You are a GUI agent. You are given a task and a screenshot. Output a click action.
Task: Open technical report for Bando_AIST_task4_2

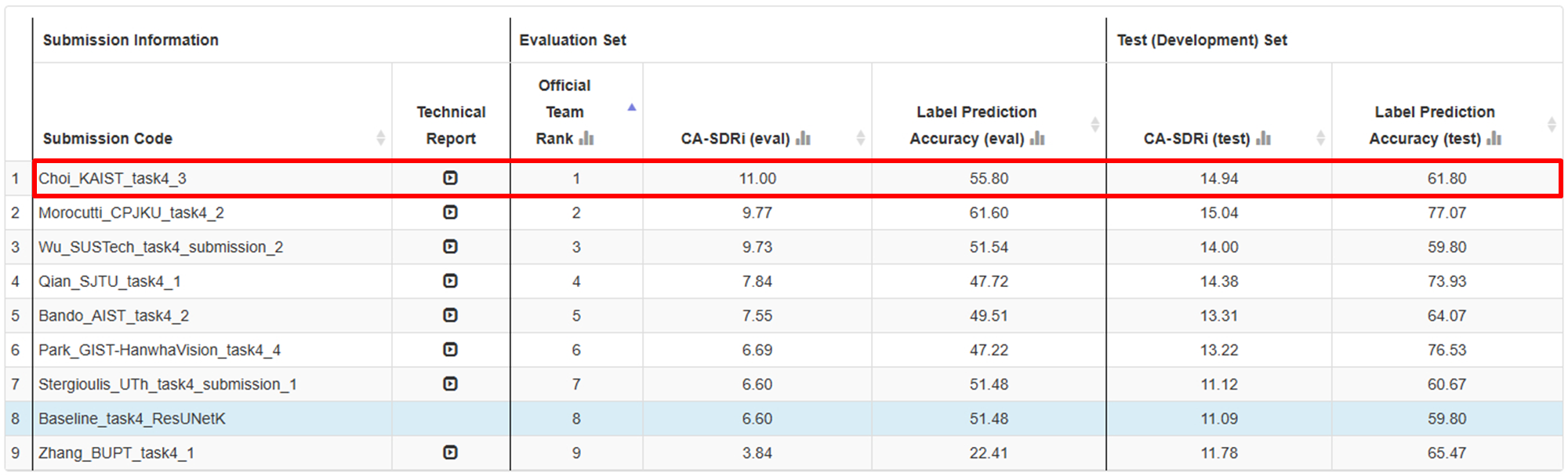[x=450, y=315]
